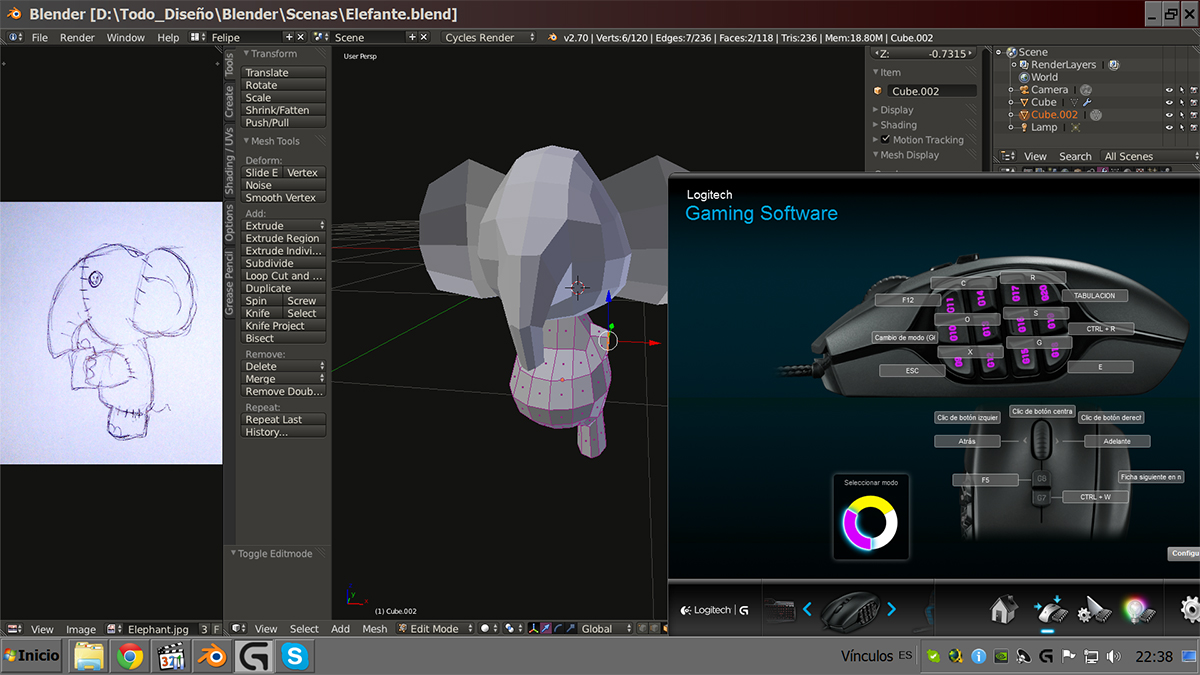Open file explorer from taskbar

tap(90, 657)
